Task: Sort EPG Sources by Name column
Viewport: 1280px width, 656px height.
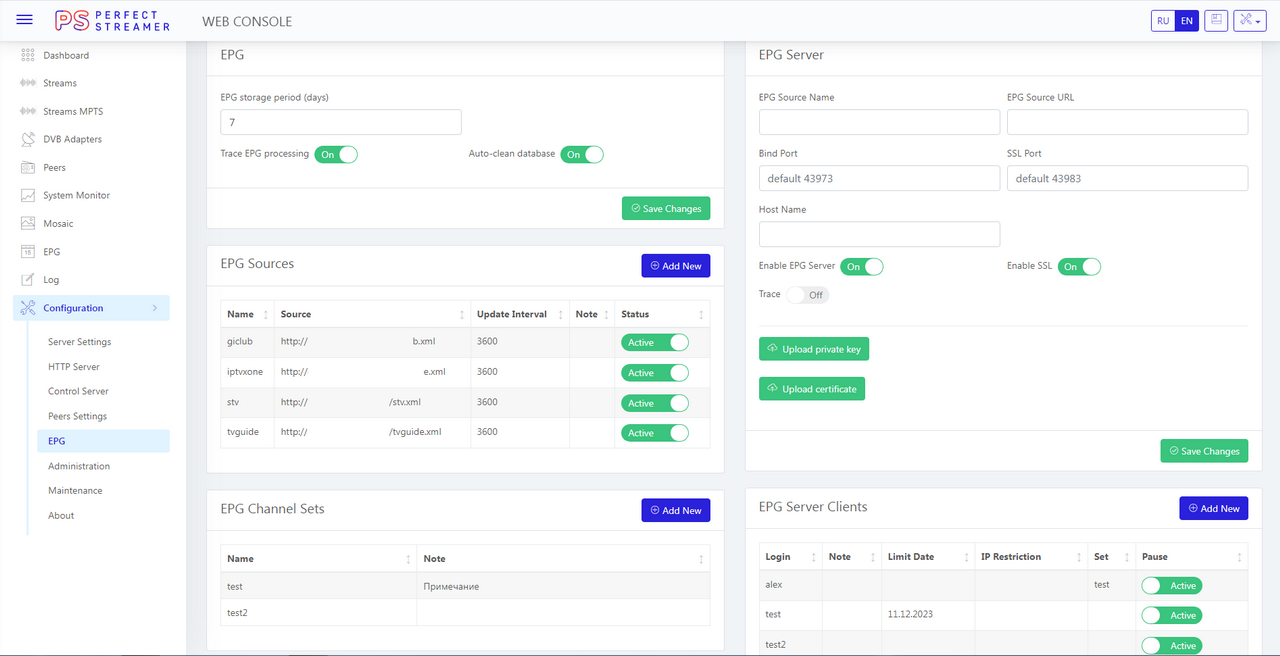Action: 247,314
